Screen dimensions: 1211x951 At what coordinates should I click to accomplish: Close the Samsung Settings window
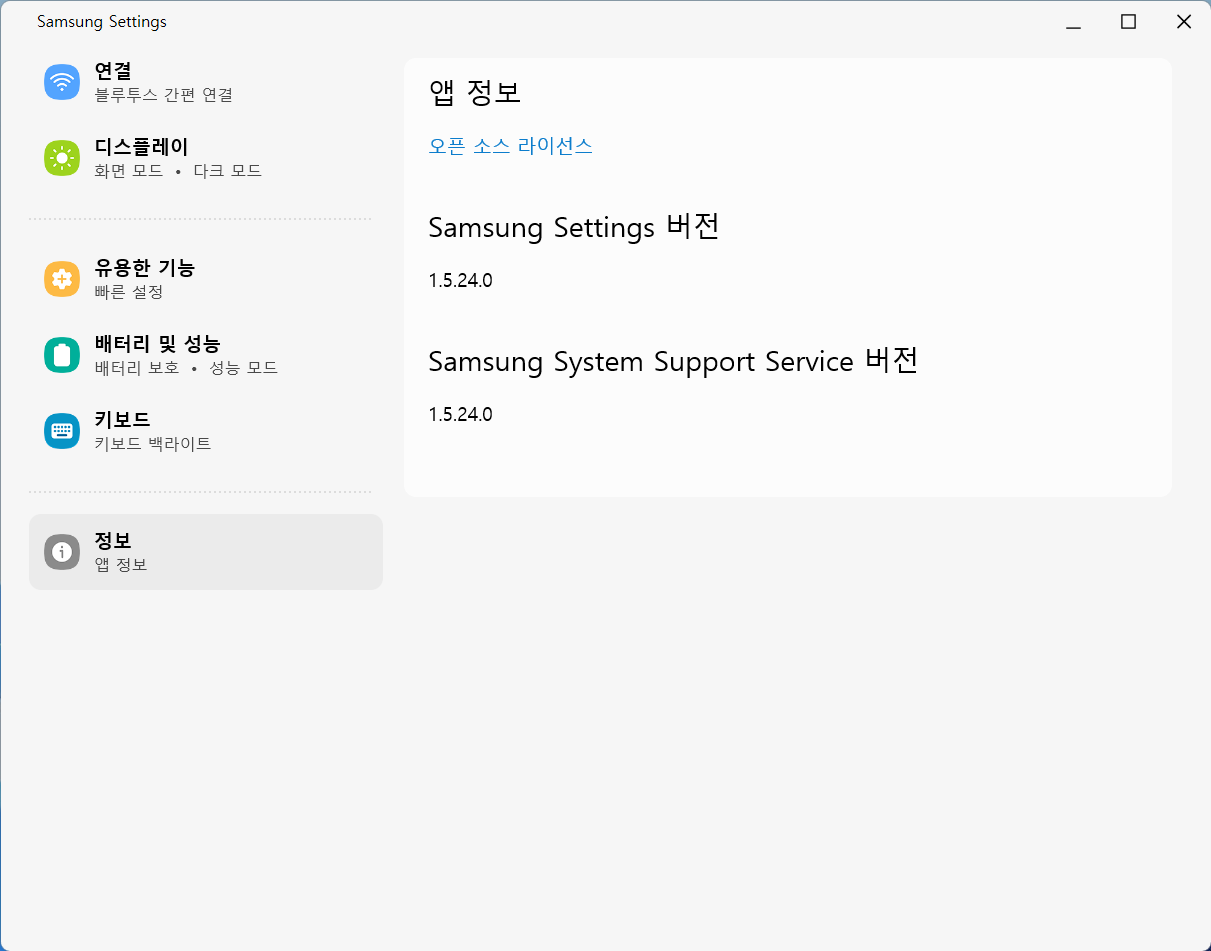(1183, 22)
